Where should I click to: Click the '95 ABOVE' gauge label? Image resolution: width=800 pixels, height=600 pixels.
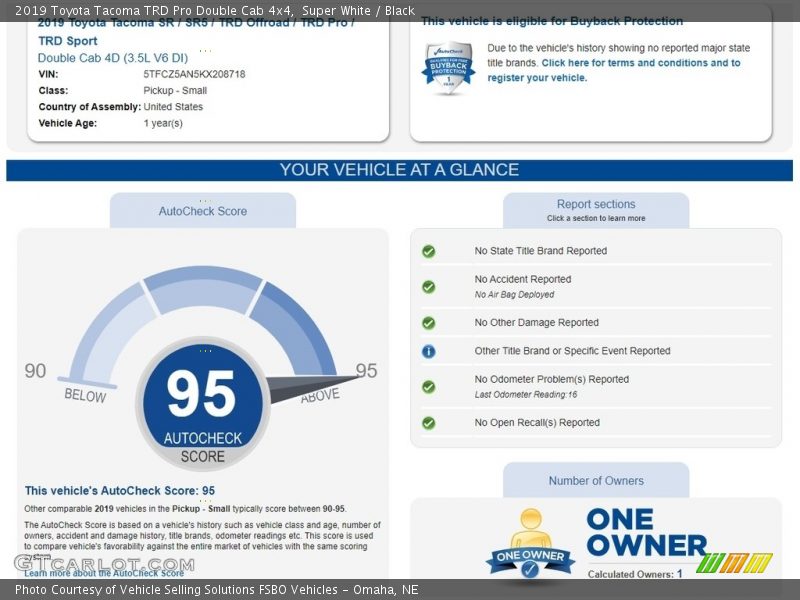tap(339, 382)
